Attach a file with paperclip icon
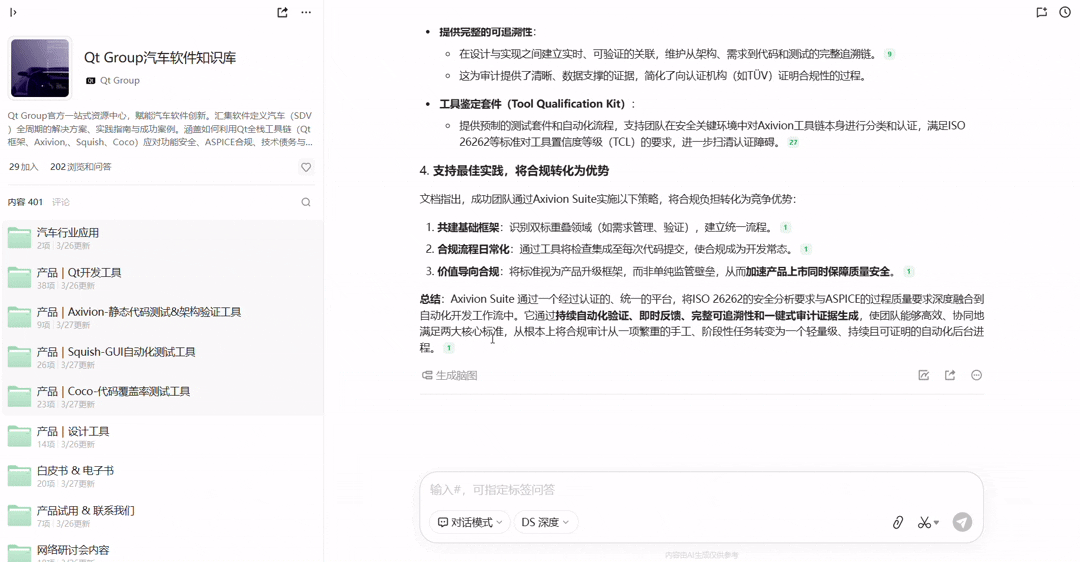 [x=897, y=523]
